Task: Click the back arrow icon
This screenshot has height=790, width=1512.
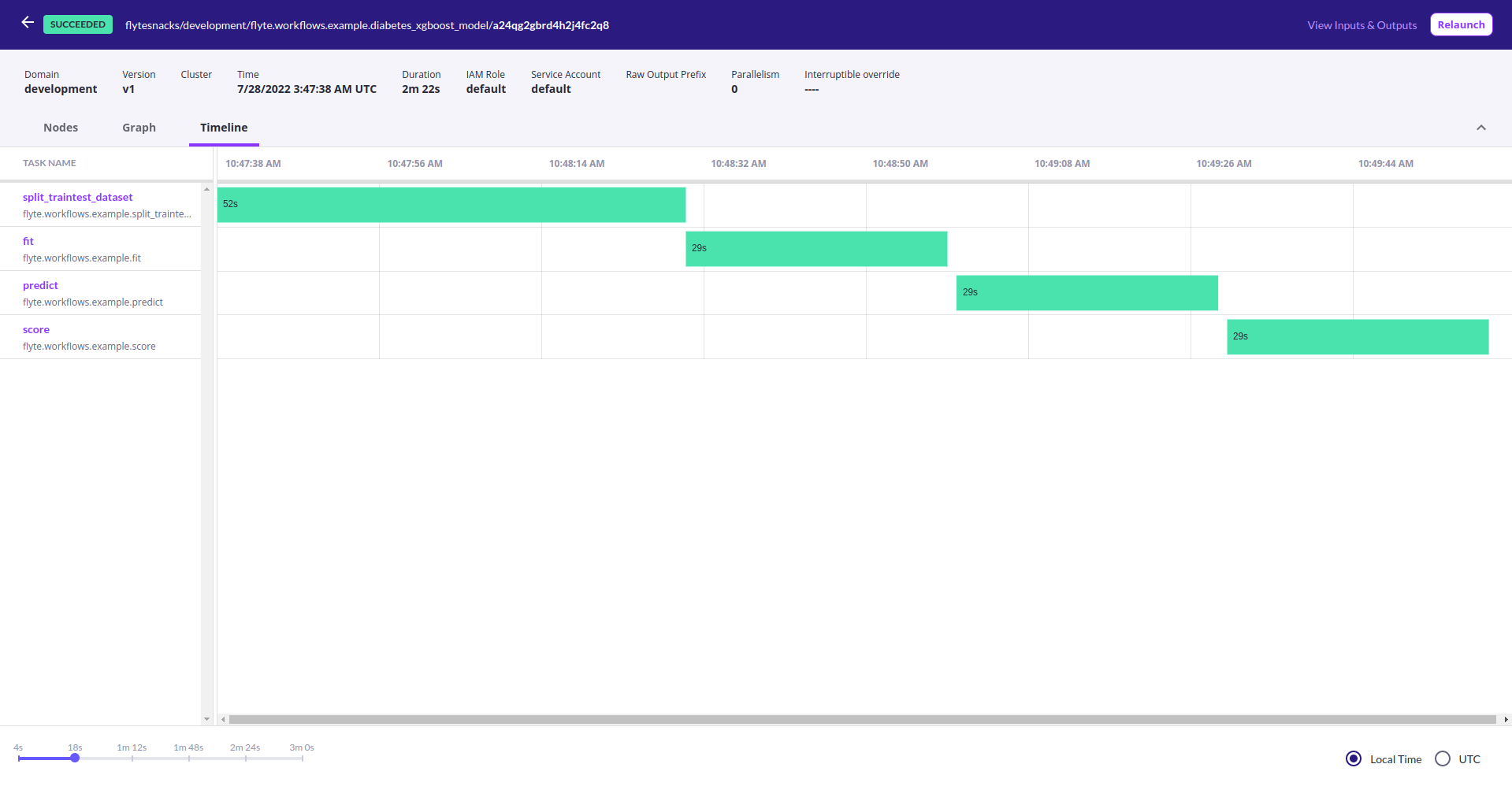Action: (28, 23)
